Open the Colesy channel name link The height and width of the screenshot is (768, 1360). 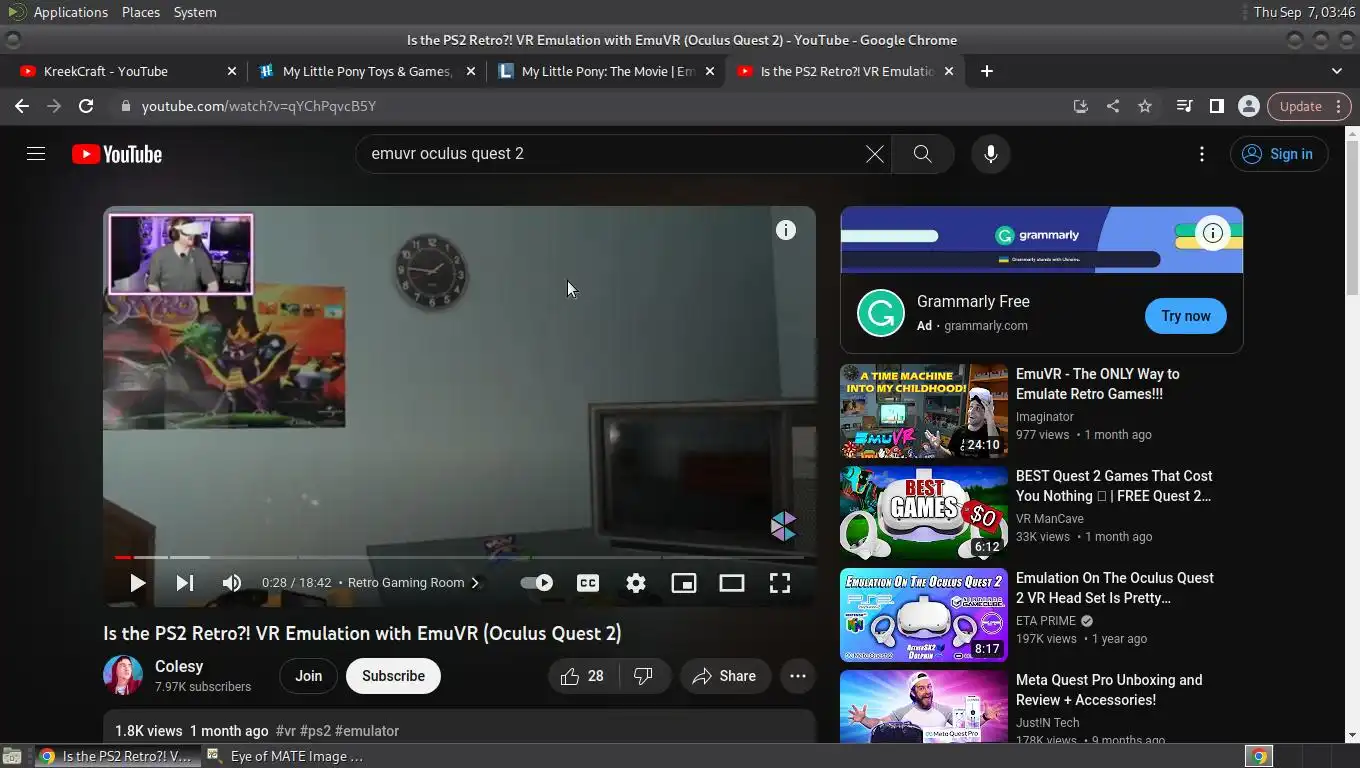point(179,666)
